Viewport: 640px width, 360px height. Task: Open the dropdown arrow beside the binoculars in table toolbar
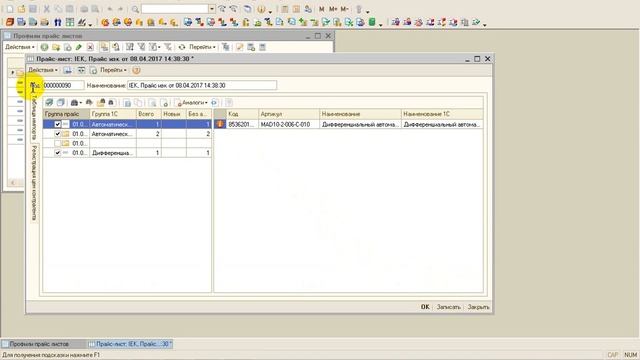80,103
